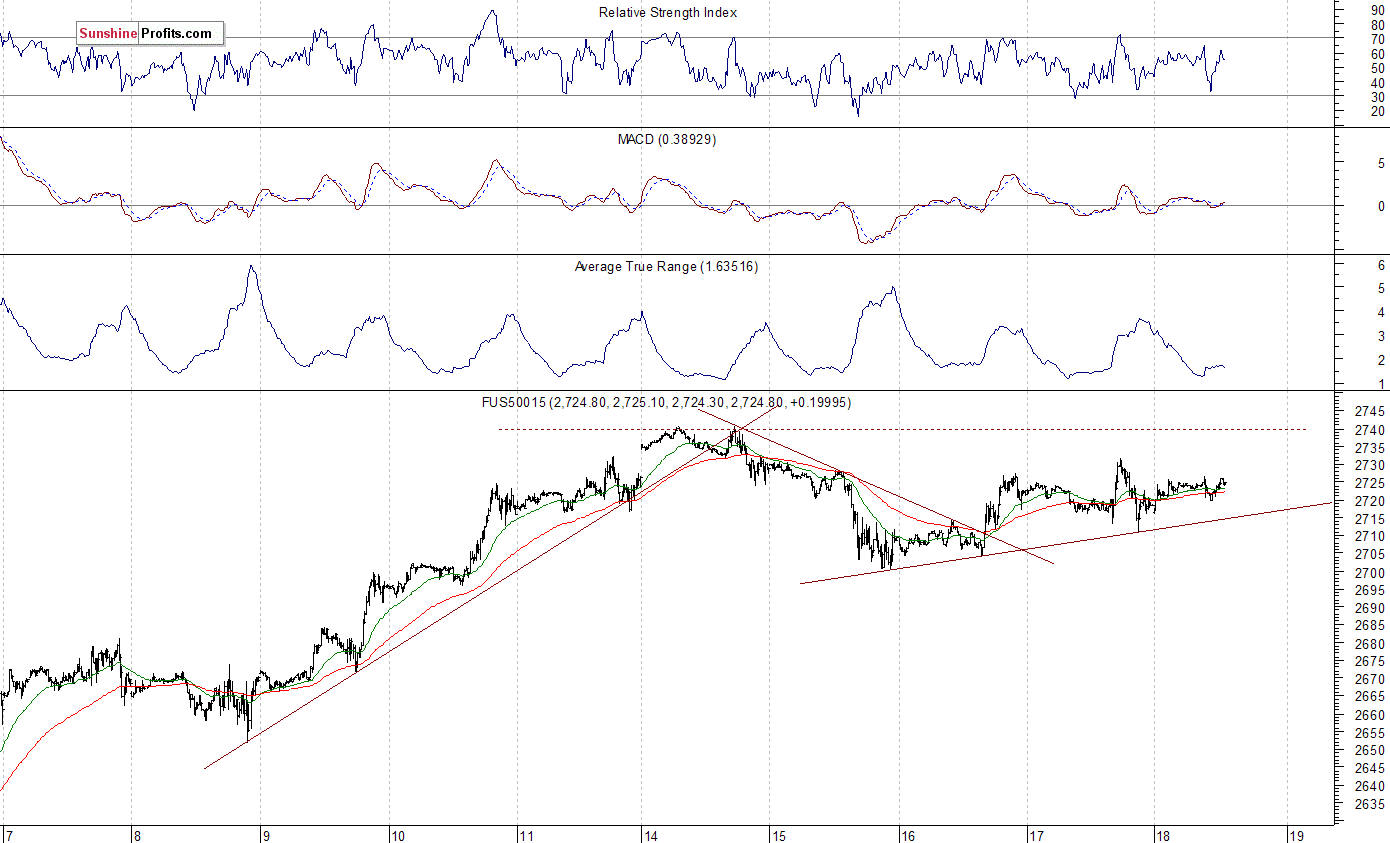Click date label 18 on time axis

coord(1165,835)
